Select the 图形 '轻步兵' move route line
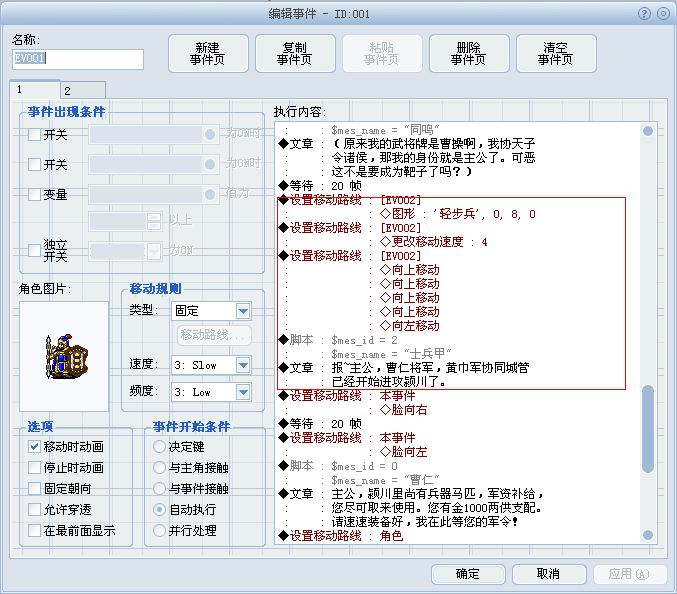Viewport: 677px width, 594px height. coord(458,214)
